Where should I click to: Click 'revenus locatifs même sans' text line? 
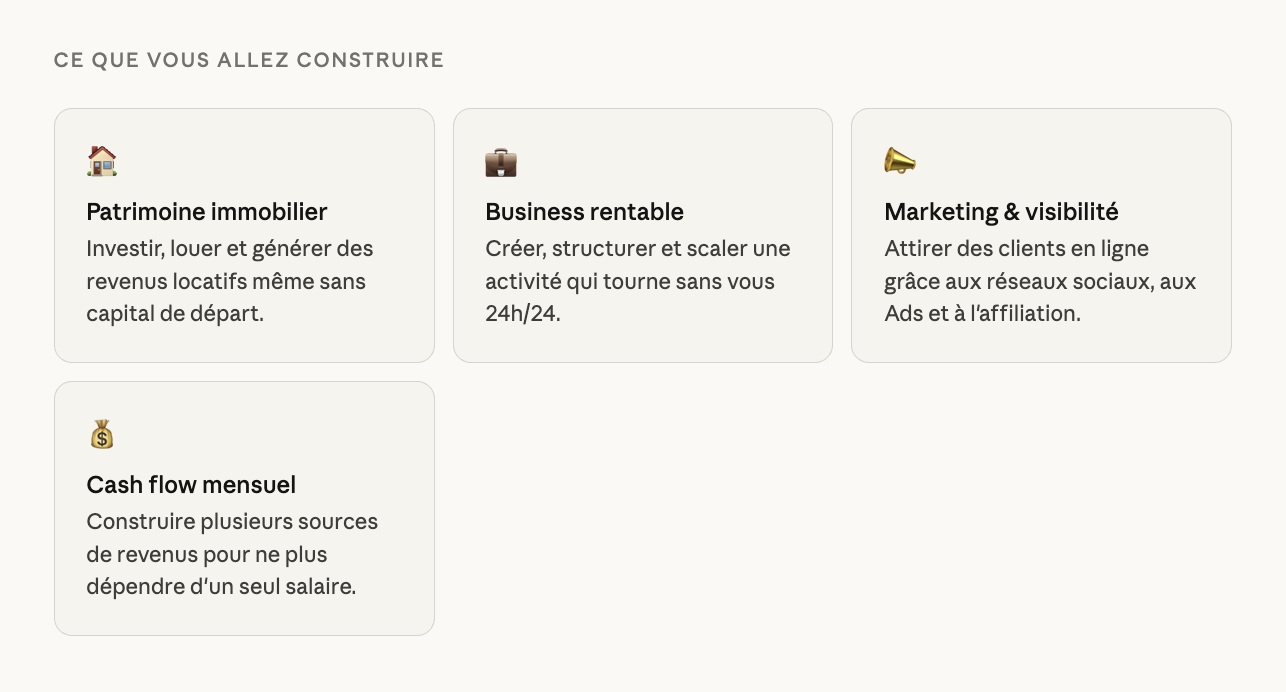(226, 281)
